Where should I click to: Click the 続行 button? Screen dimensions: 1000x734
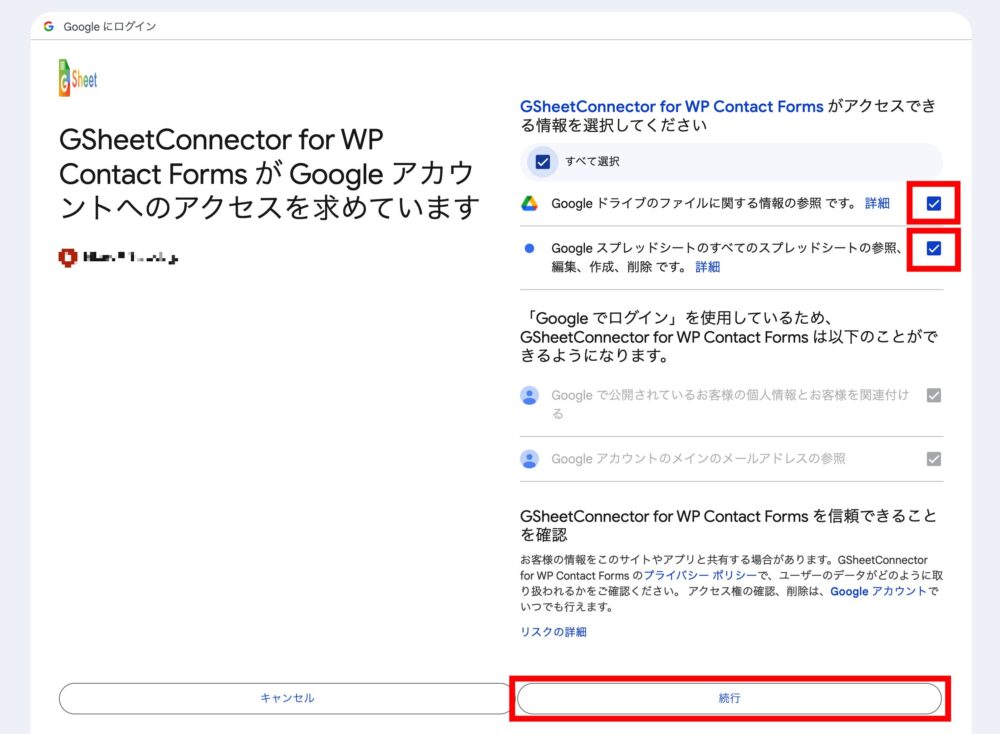point(730,698)
